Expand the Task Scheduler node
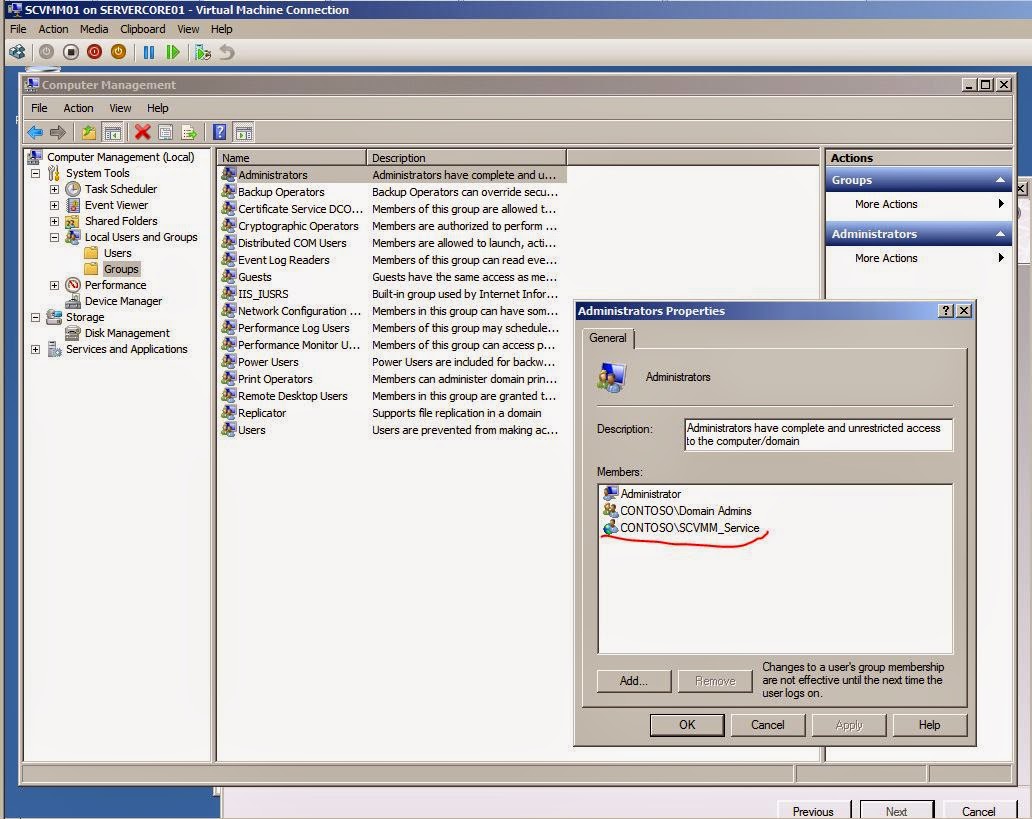 (55, 189)
